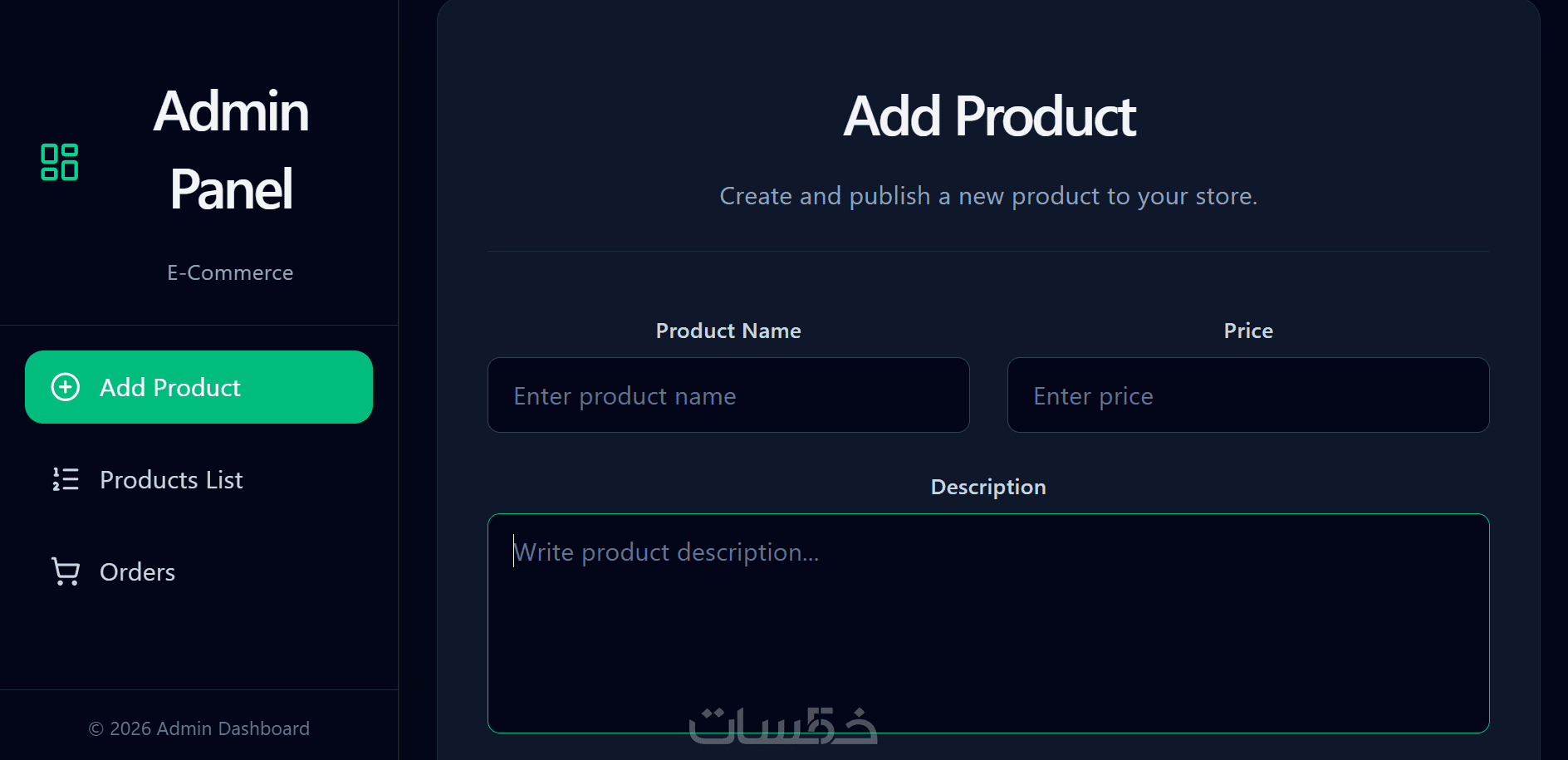Click the numbered list icon beside Products List
Viewport: 1568px width, 760px height.
[x=66, y=479]
